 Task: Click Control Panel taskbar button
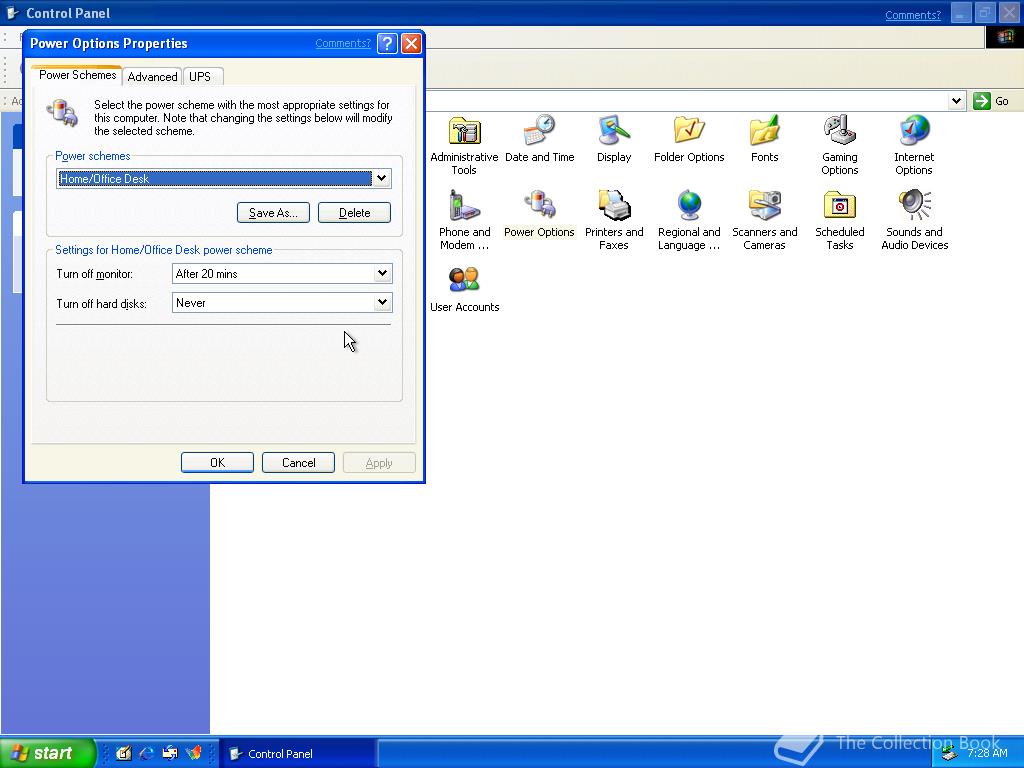point(297,754)
